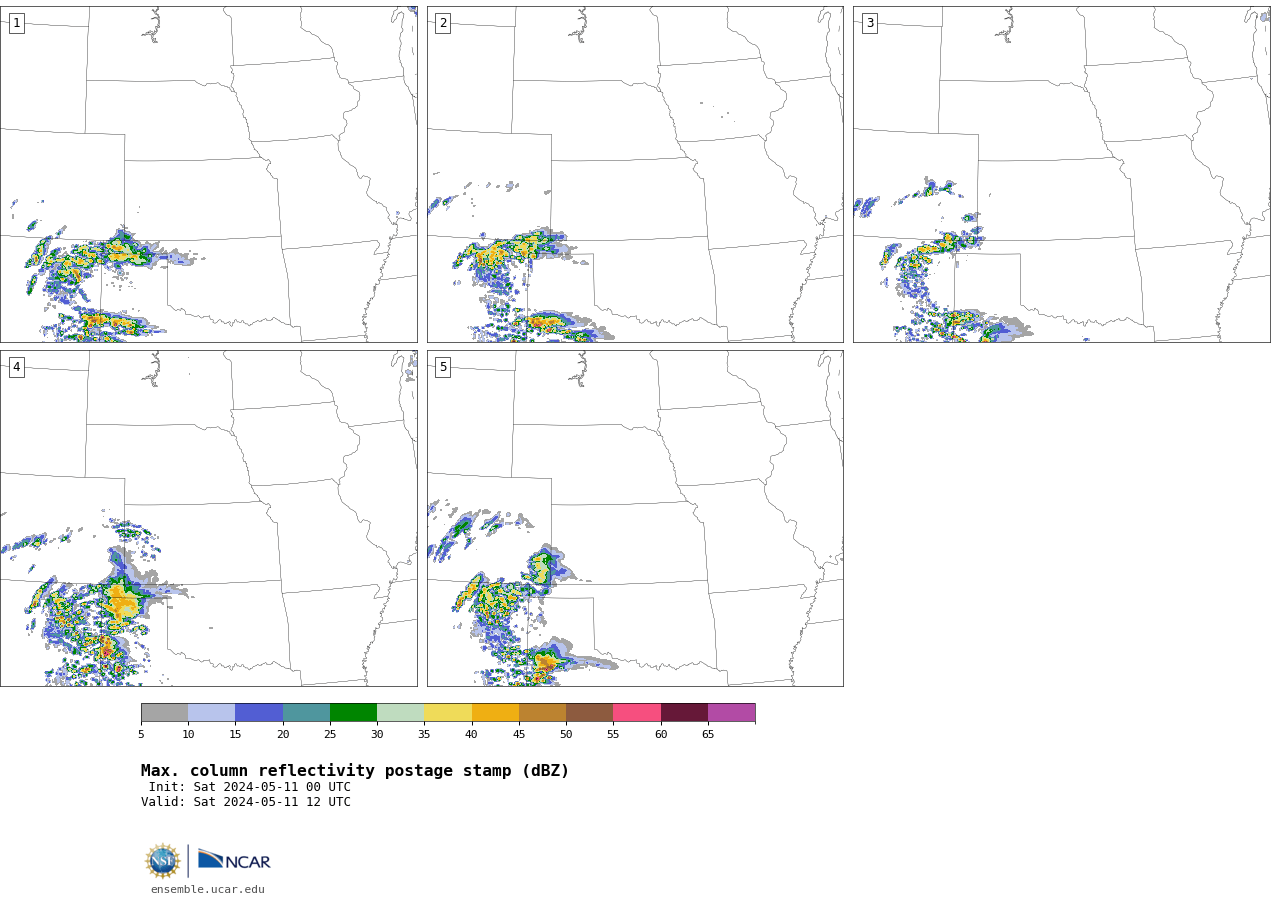Click the pale green 30-35 dBZ swatch
Viewport: 1280px width, 901px height.
[400, 712]
